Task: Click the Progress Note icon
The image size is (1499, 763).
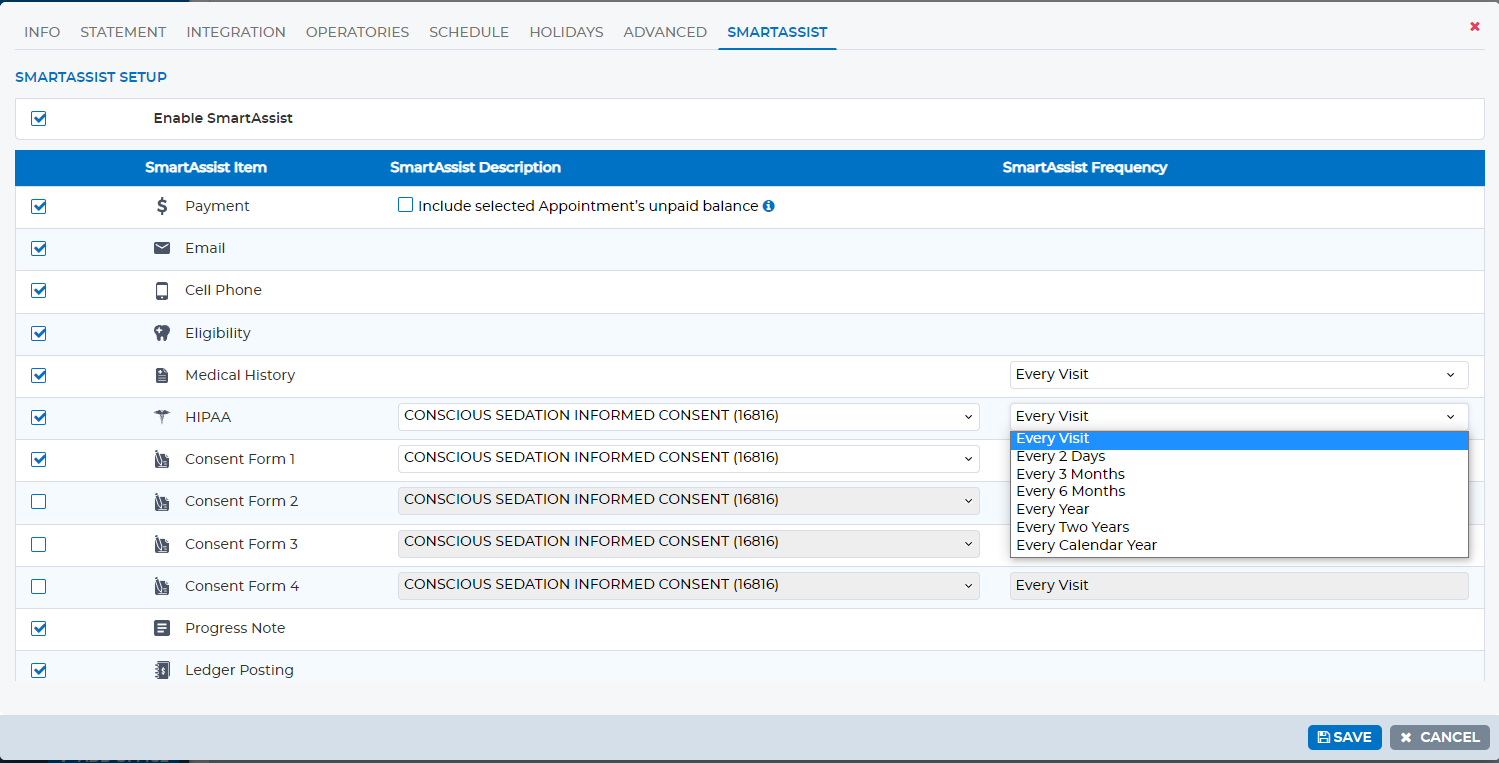Action: coord(162,628)
